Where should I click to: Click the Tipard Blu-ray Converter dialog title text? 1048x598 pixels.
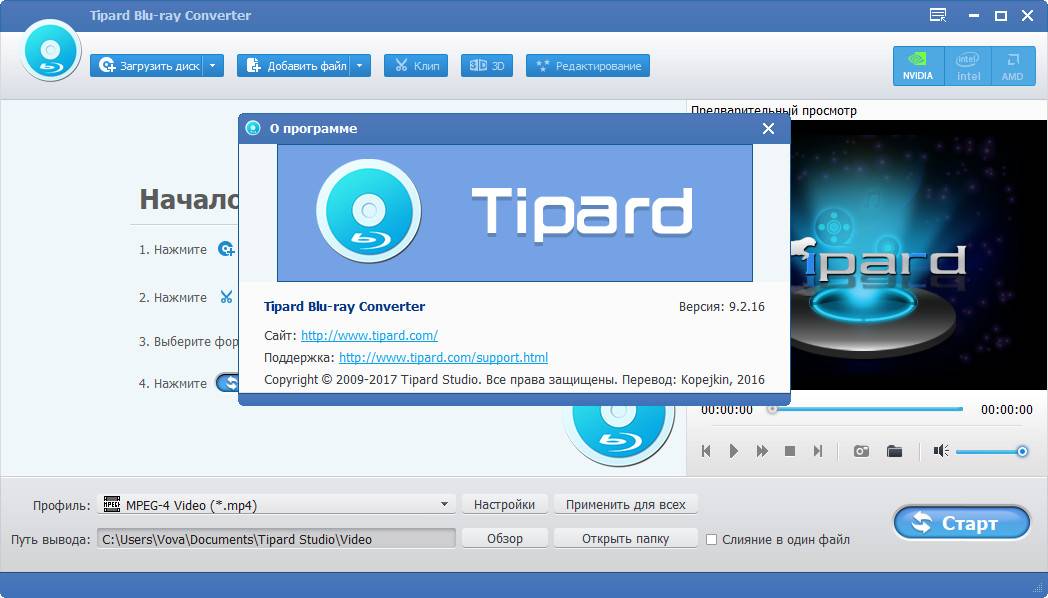point(344,307)
